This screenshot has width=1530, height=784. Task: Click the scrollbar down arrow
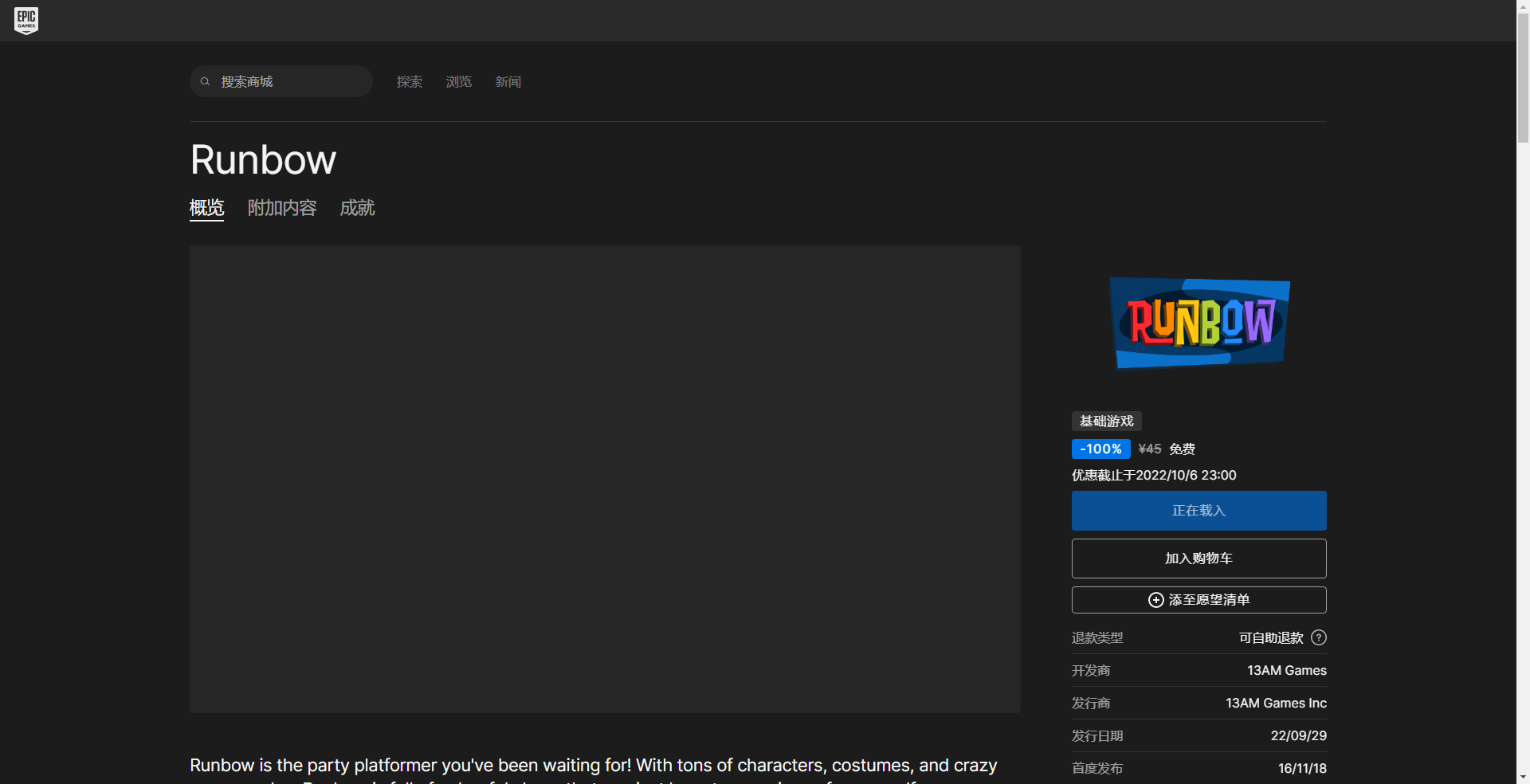point(1523,778)
